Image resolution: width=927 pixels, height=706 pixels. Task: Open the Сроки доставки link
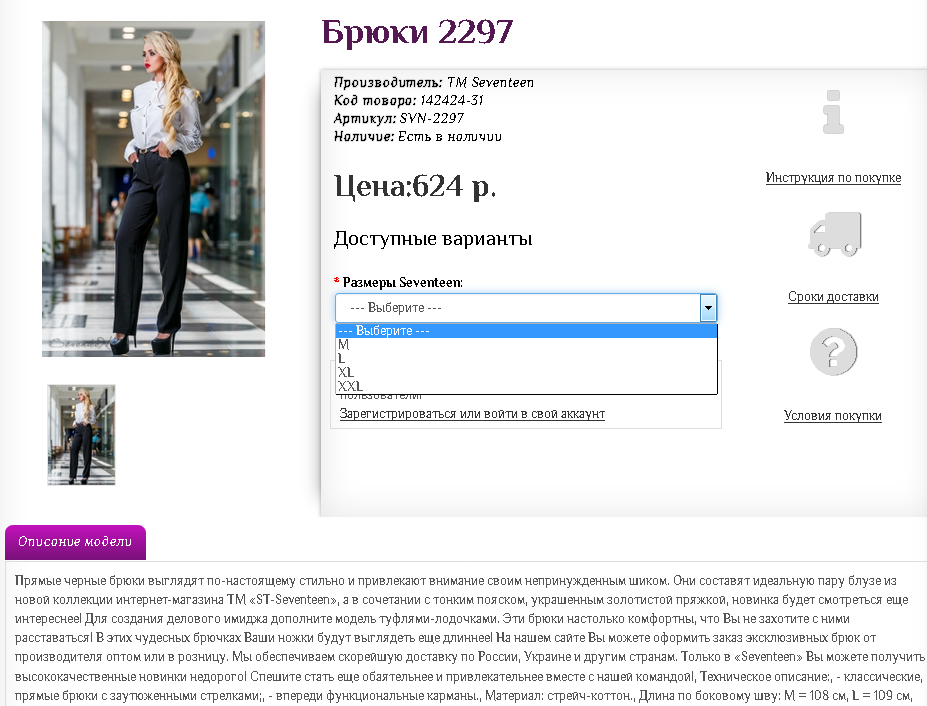(x=833, y=297)
